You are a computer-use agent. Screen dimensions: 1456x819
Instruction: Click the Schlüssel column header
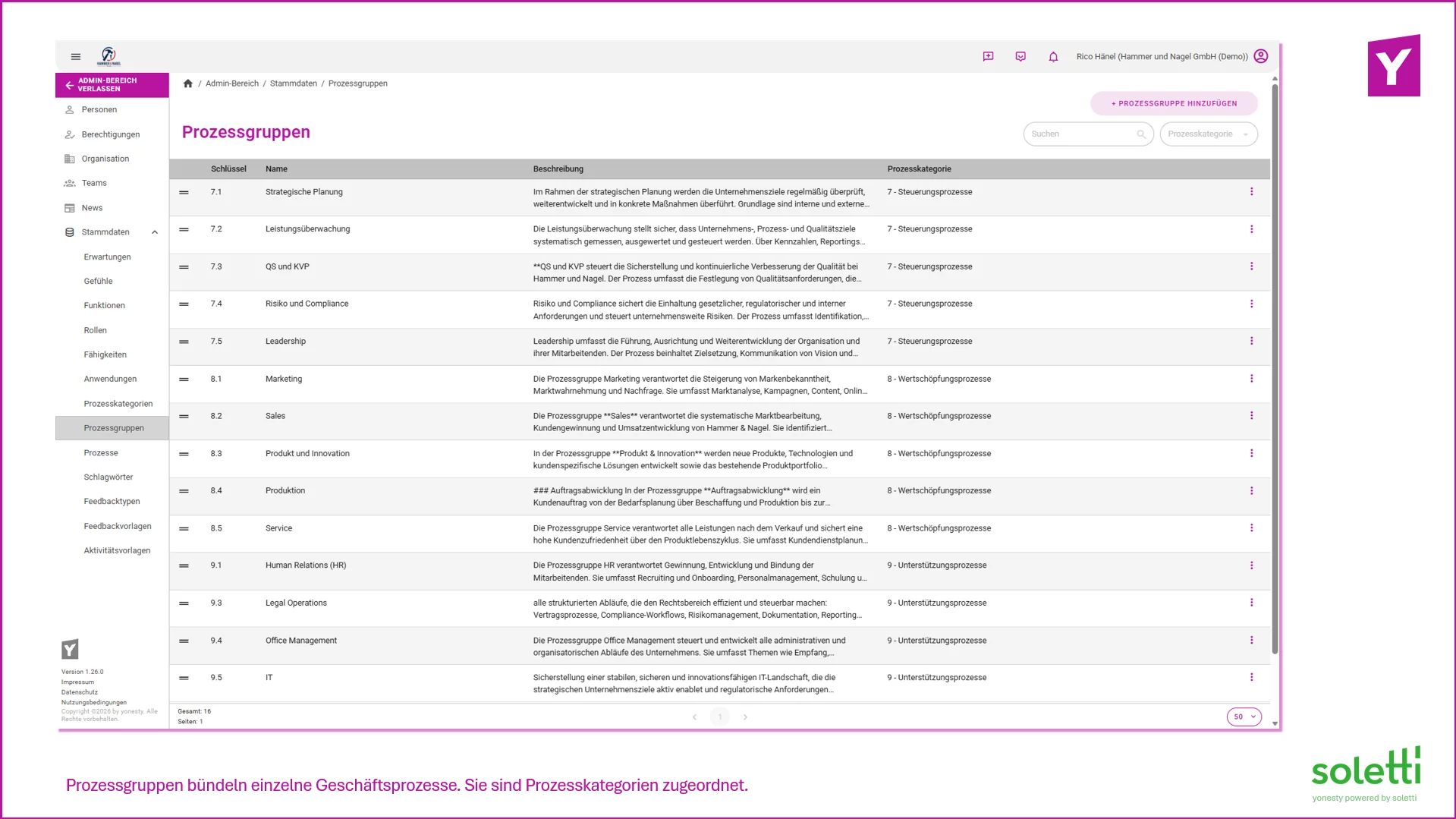[228, 169]
